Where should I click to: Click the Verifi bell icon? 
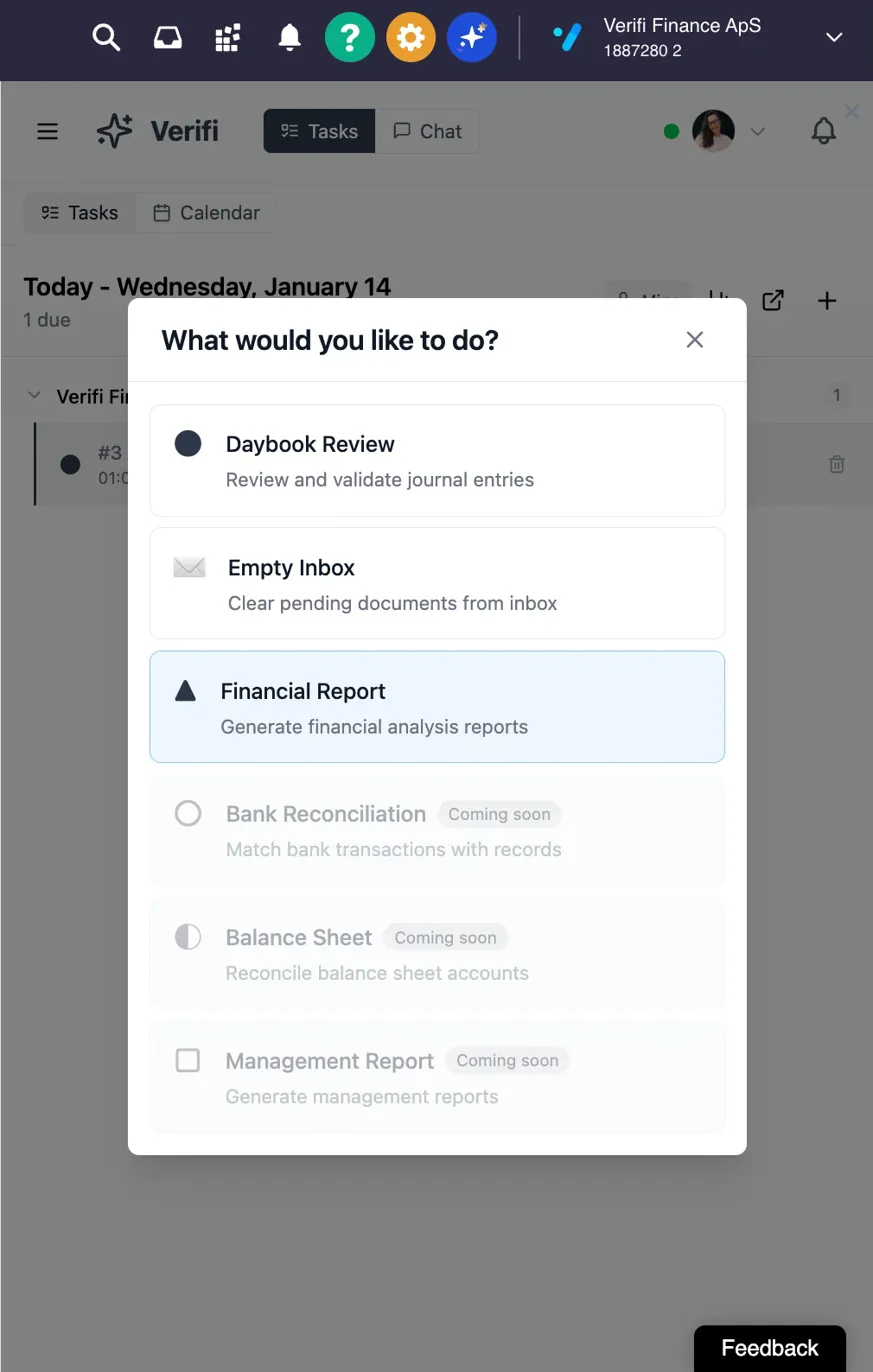click(x=823, y=131)
